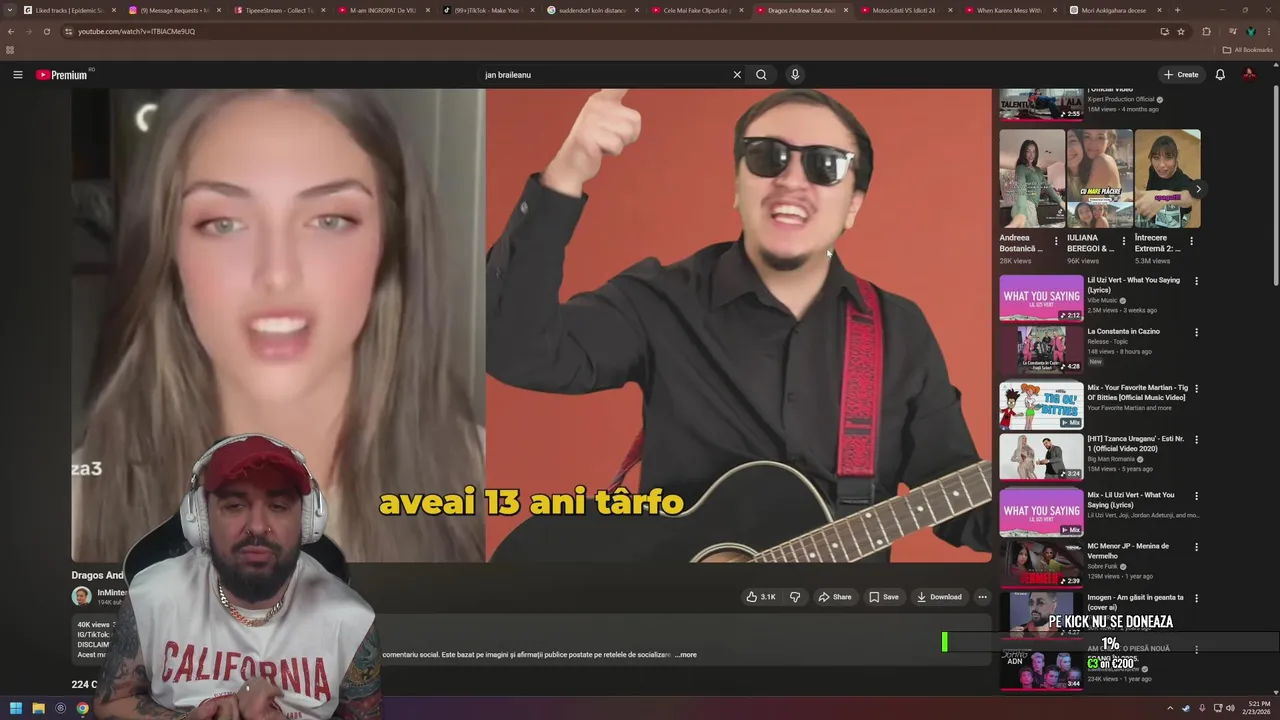Click the taskbar clock showing 5:21 PM

[x=1257, y=708]
